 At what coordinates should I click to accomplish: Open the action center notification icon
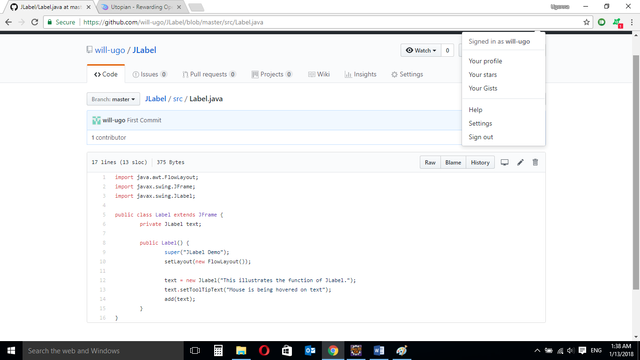582,351
